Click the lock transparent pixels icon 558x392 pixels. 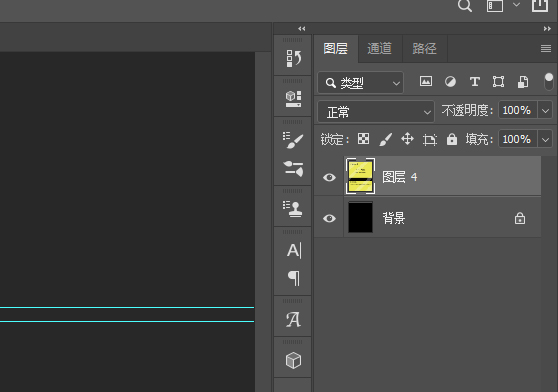coord(363,139)
